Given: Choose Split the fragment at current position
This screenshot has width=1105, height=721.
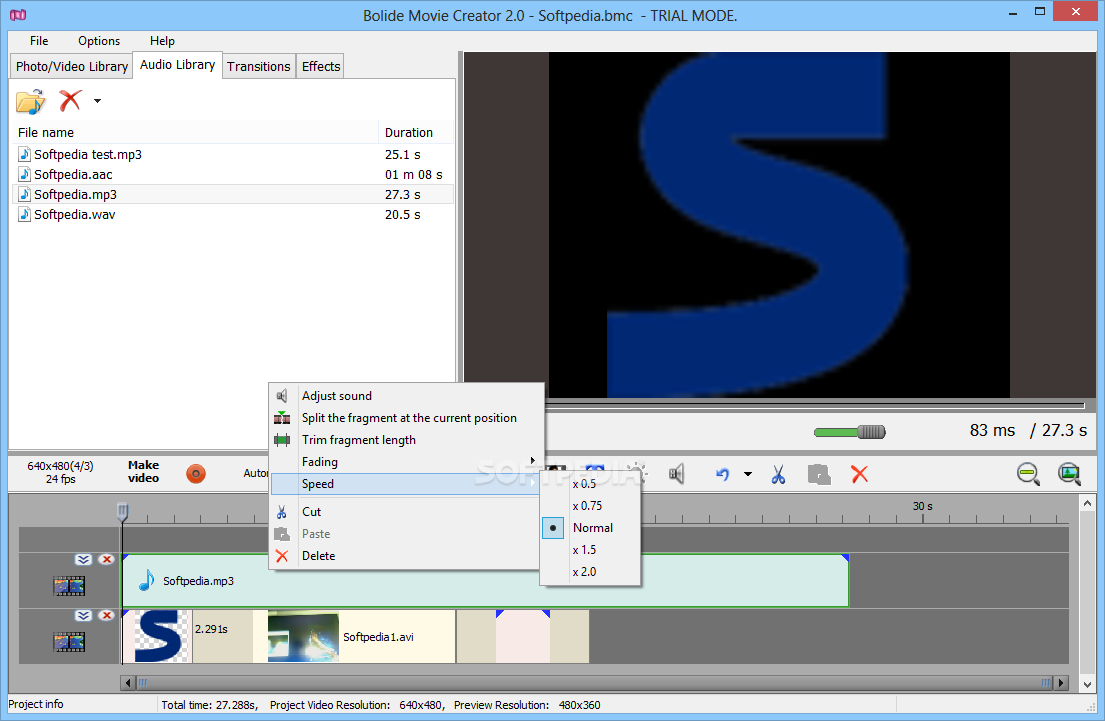Looking at the screenshot, I should coord(407,418).
